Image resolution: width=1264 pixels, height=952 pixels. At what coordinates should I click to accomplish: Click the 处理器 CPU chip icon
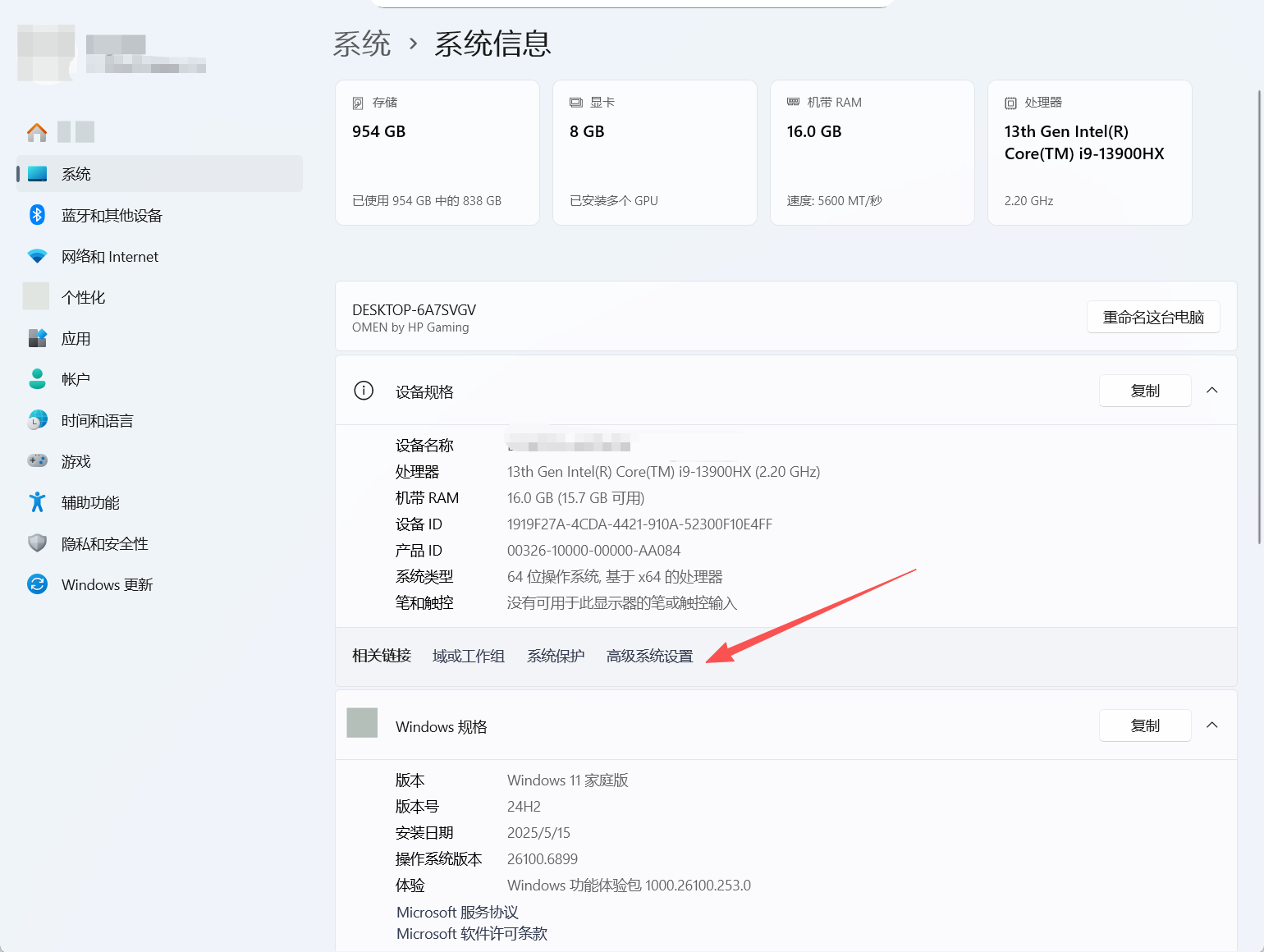(1010, 103)
